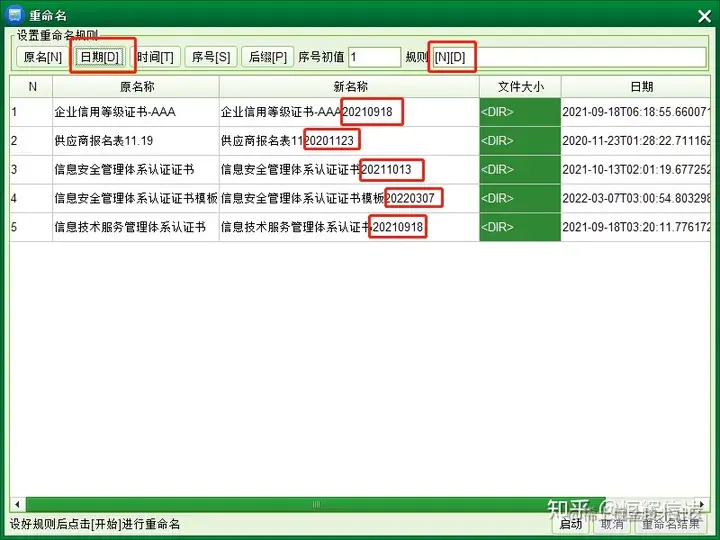Sort by the 文件大小 column header
This screenshot has width=720, height=540.
(520, 87)
